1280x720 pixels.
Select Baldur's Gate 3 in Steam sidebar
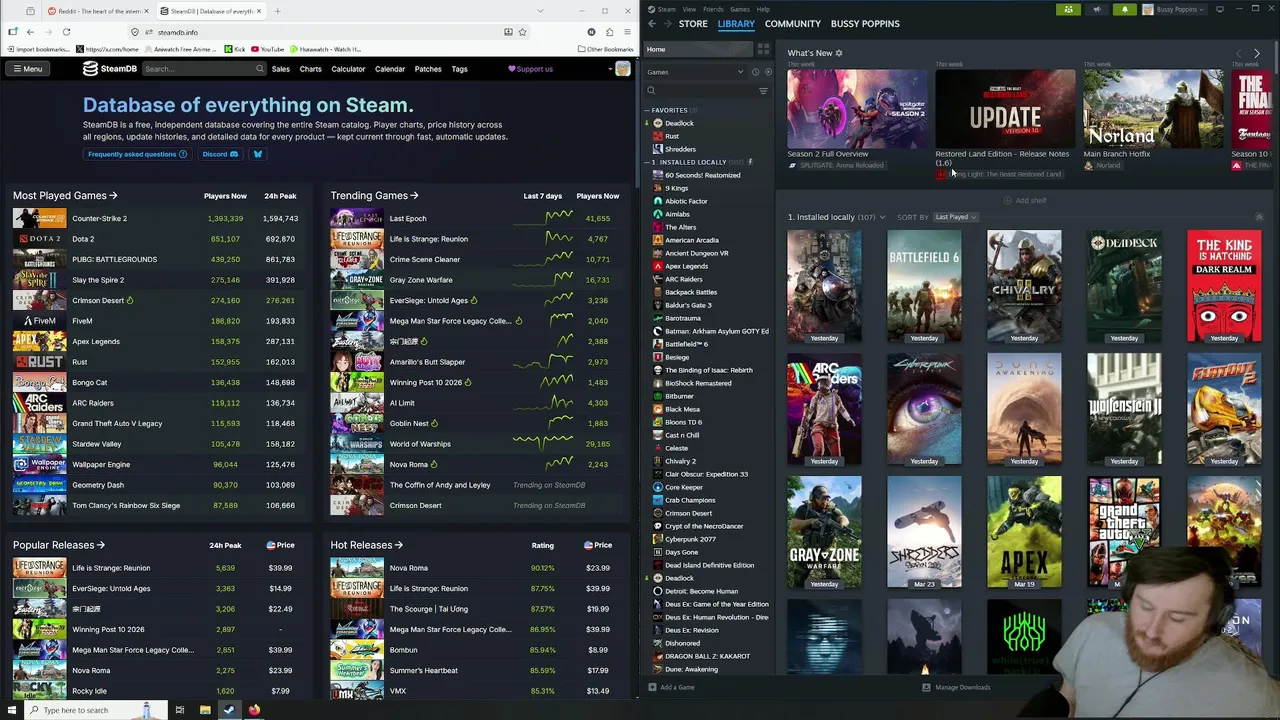[x=688, y=305]
